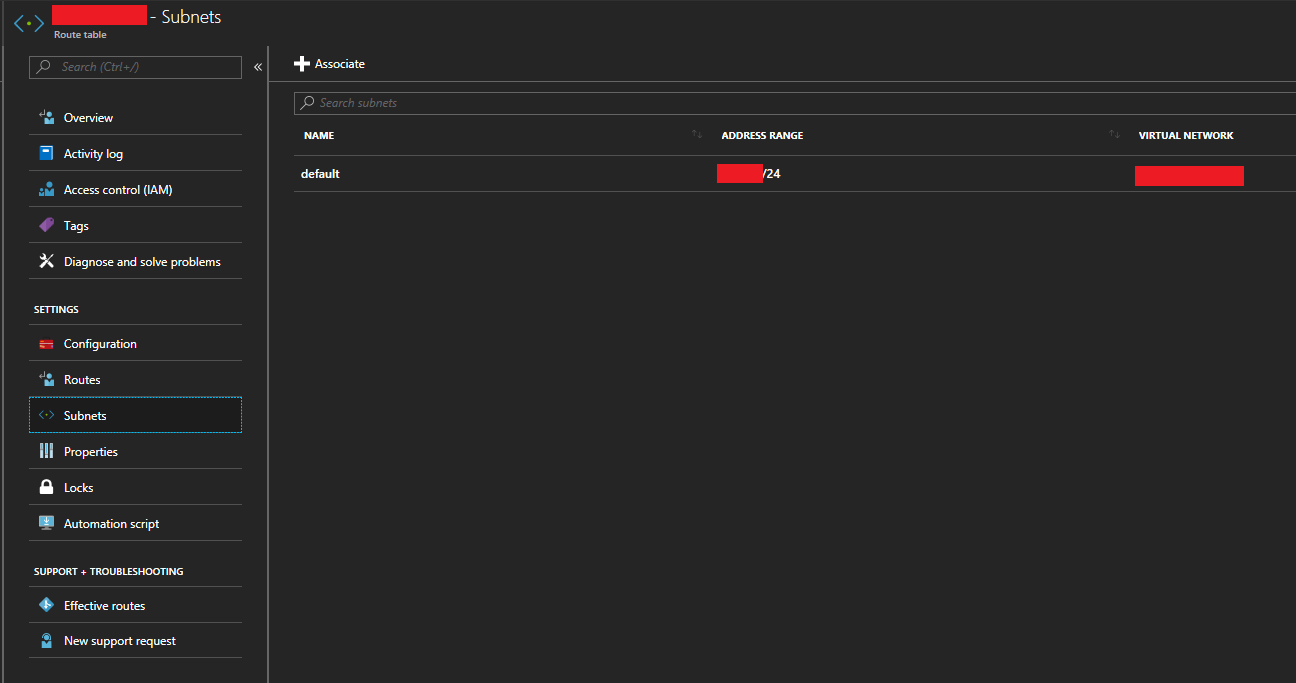Create a New support request
Screen dimensions: 1296x683
[135, 641]
